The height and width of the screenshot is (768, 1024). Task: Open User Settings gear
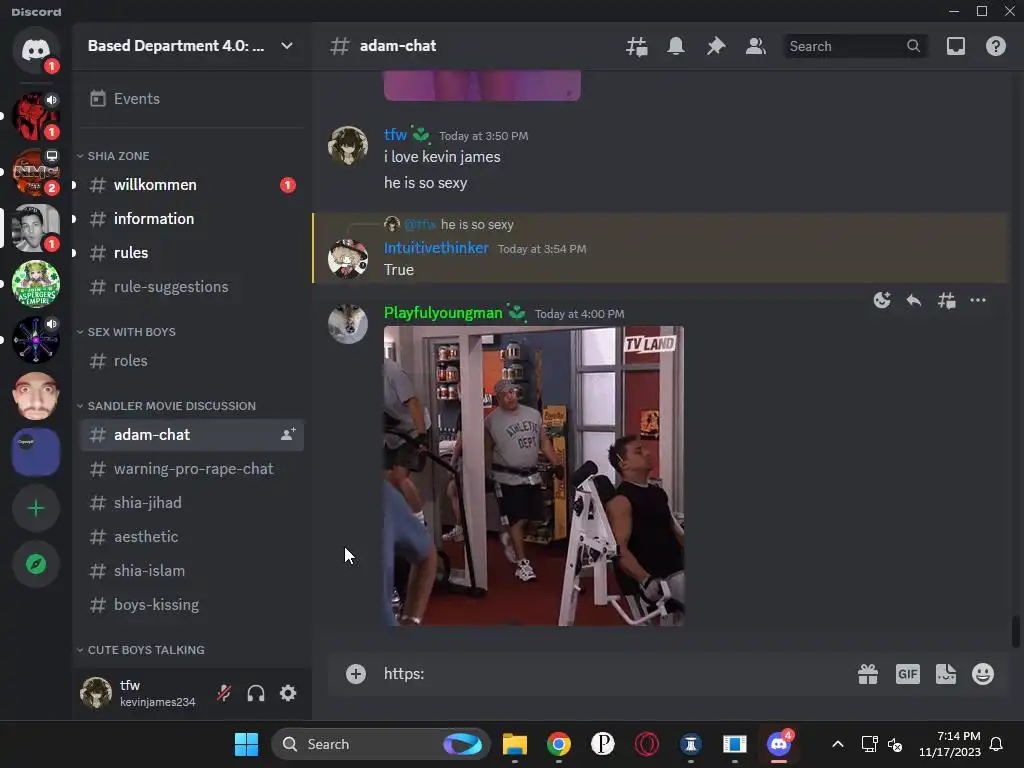point(288,693)
